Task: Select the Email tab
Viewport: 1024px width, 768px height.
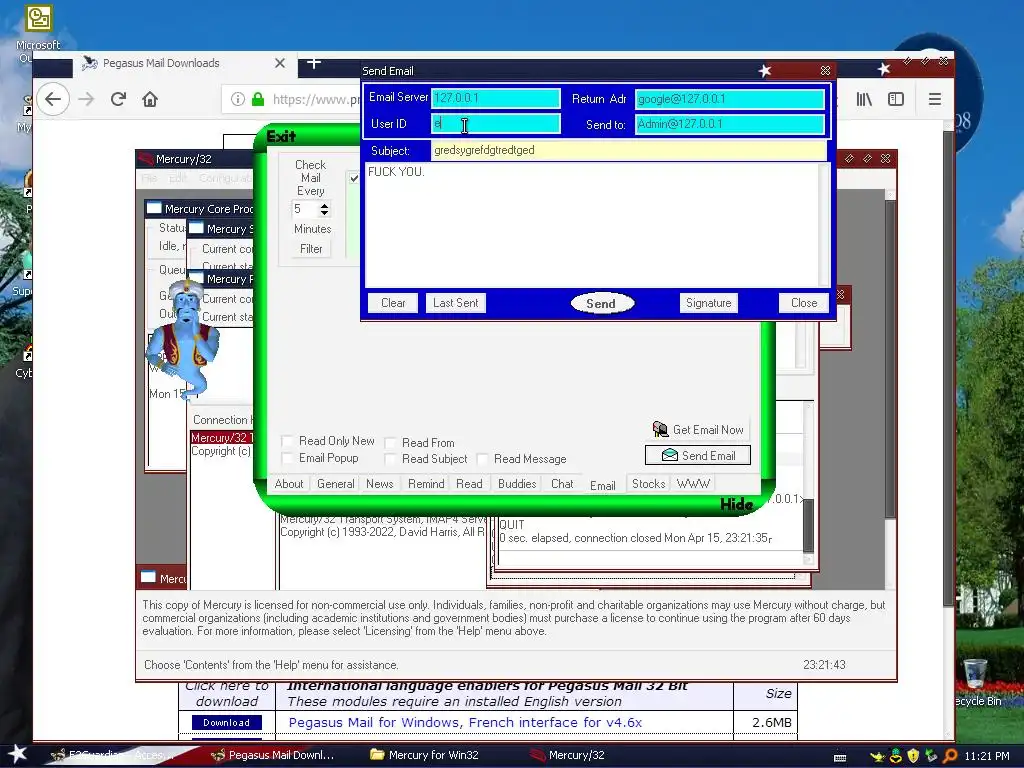Action: 602,485
